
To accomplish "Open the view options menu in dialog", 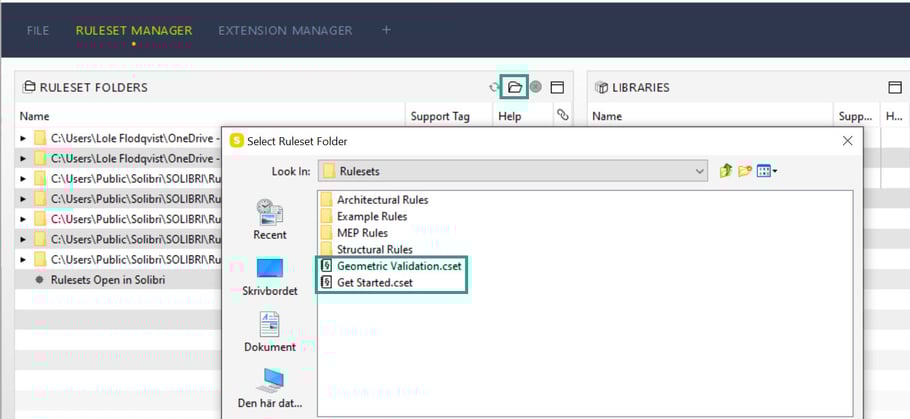I will tap(767, 171).
